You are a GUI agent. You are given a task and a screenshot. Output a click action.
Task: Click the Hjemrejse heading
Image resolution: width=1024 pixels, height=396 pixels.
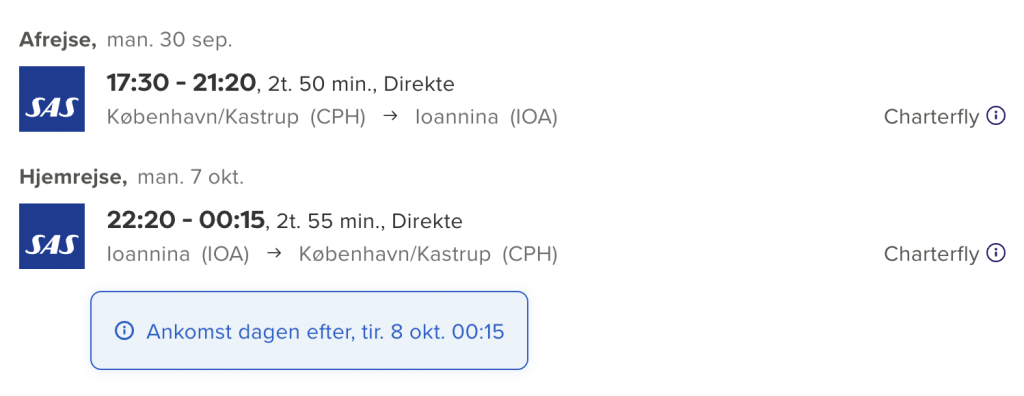(x=73, y=177)
